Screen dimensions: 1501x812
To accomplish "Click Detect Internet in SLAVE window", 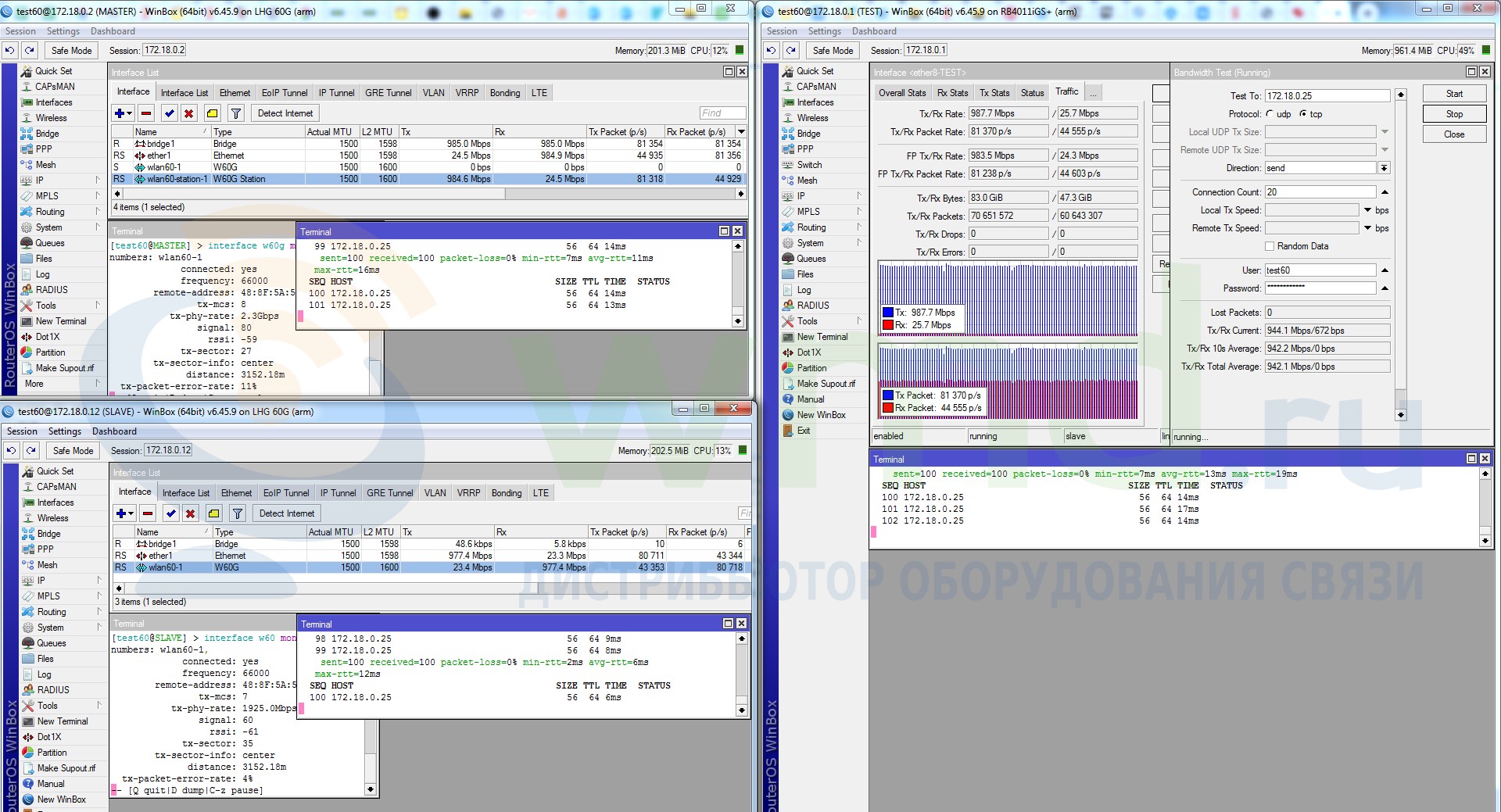I will 287,513.
